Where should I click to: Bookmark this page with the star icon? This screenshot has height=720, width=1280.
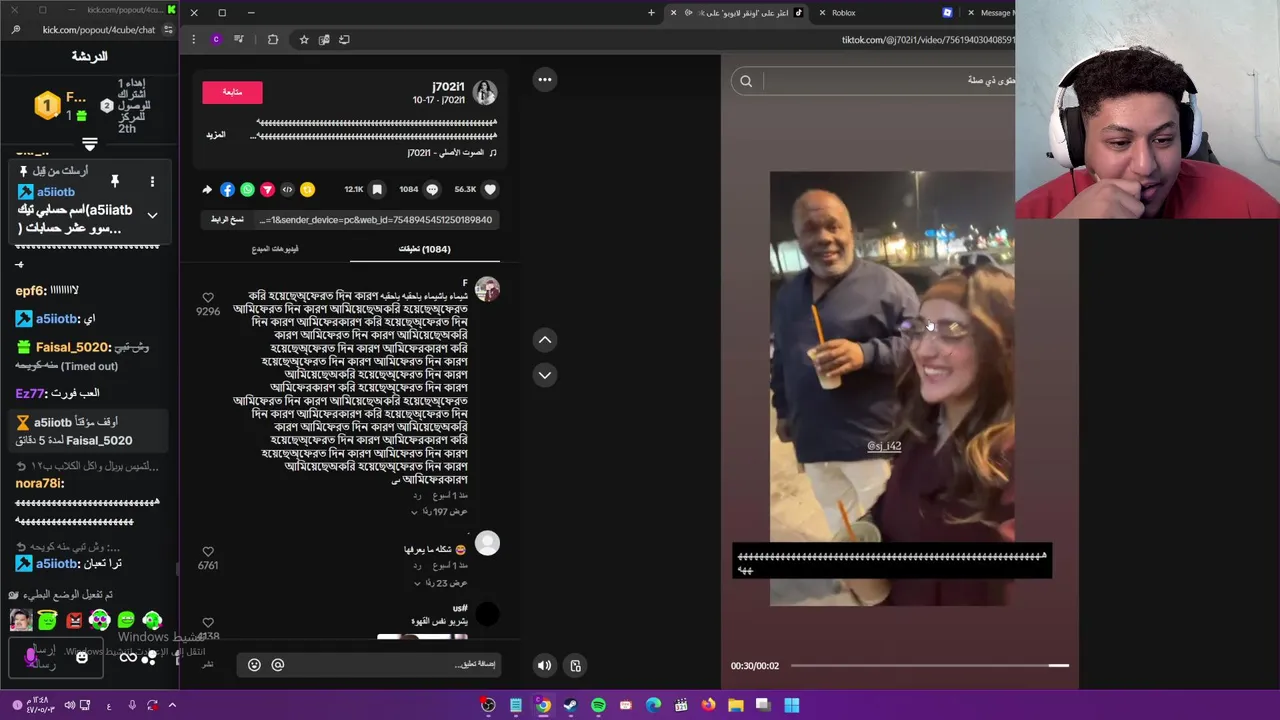[x=304, y=39]
